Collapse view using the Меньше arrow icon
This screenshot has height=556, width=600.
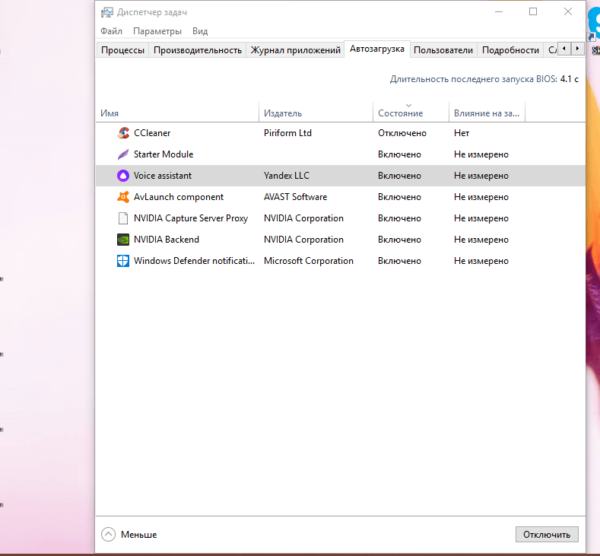pyautogui.click(x=108, y=534)
